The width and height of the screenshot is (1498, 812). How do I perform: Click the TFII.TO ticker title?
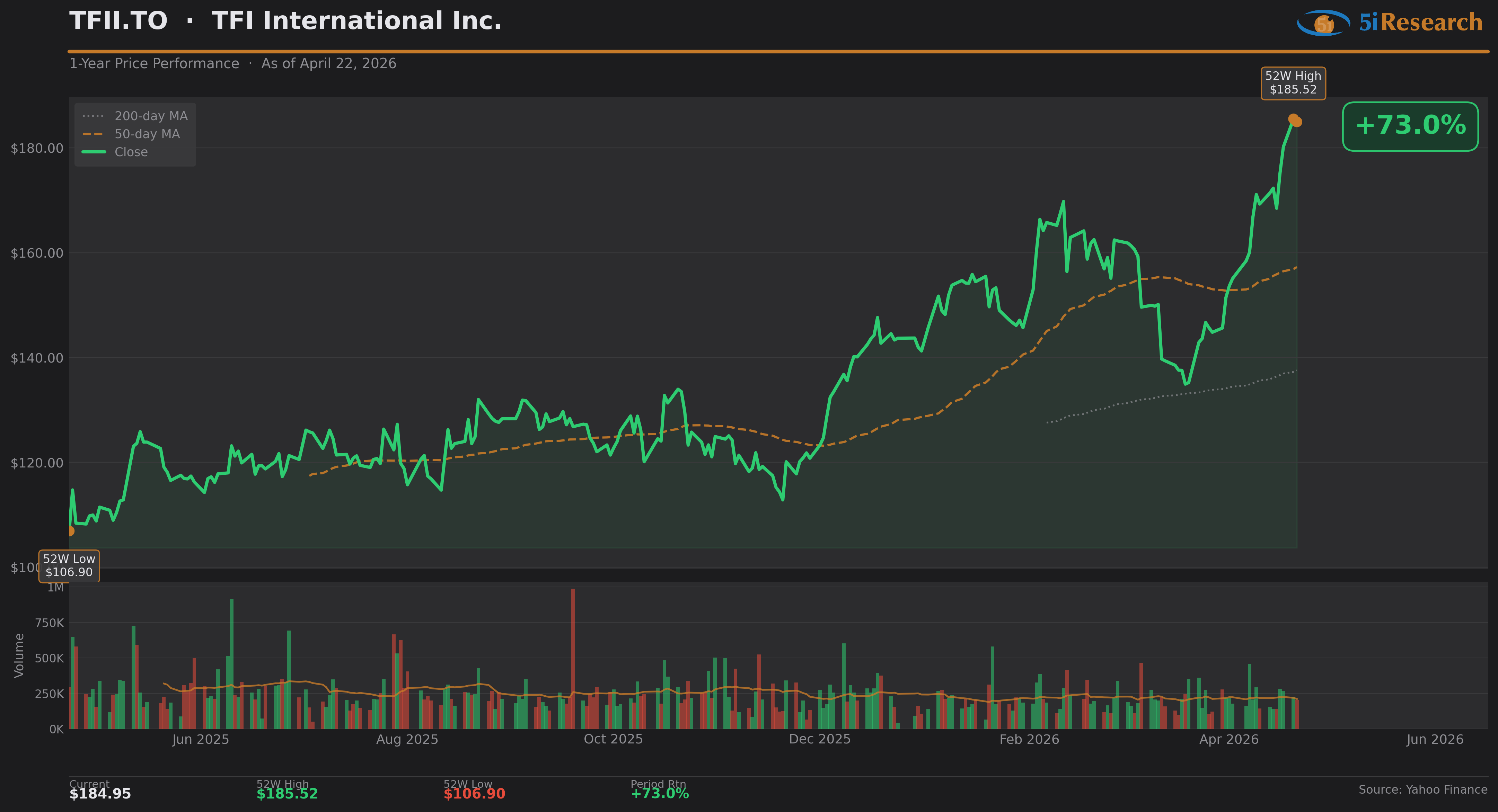118,21
